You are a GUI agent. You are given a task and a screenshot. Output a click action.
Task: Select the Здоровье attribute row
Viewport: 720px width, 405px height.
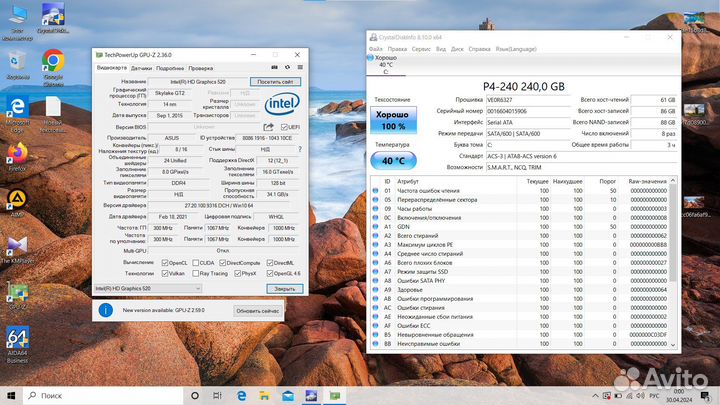click(x=520, y=290)
